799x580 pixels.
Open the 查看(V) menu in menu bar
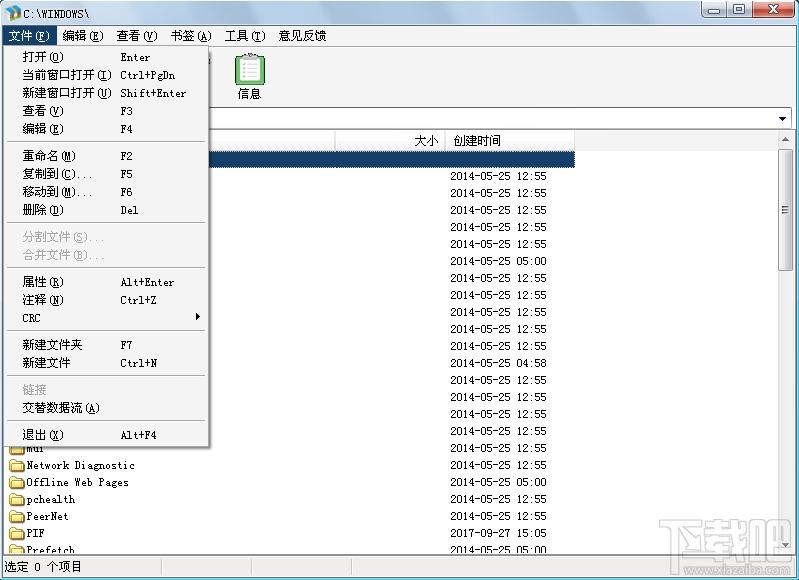coord(137,36)
